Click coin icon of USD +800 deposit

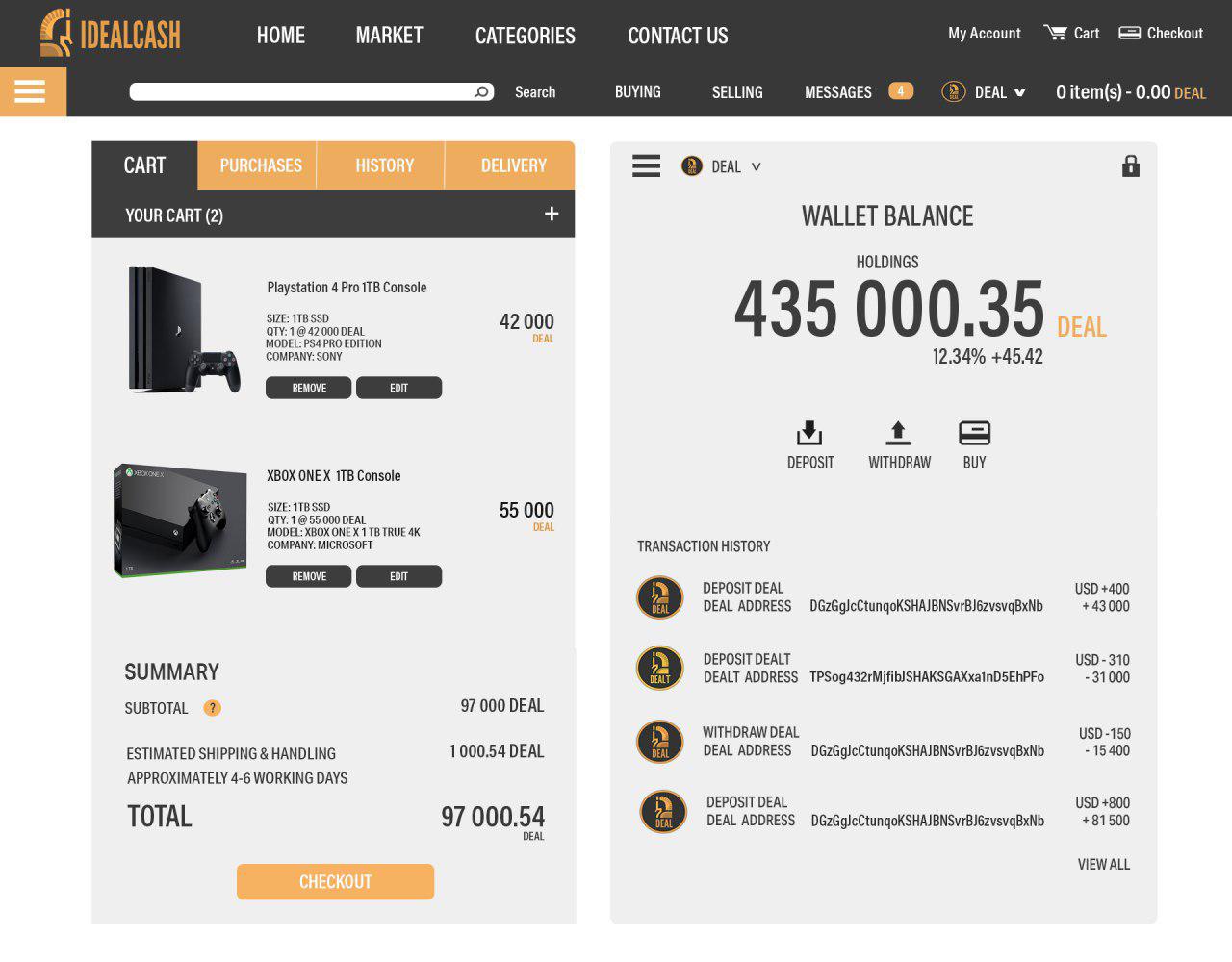click(x=663, y=812)
